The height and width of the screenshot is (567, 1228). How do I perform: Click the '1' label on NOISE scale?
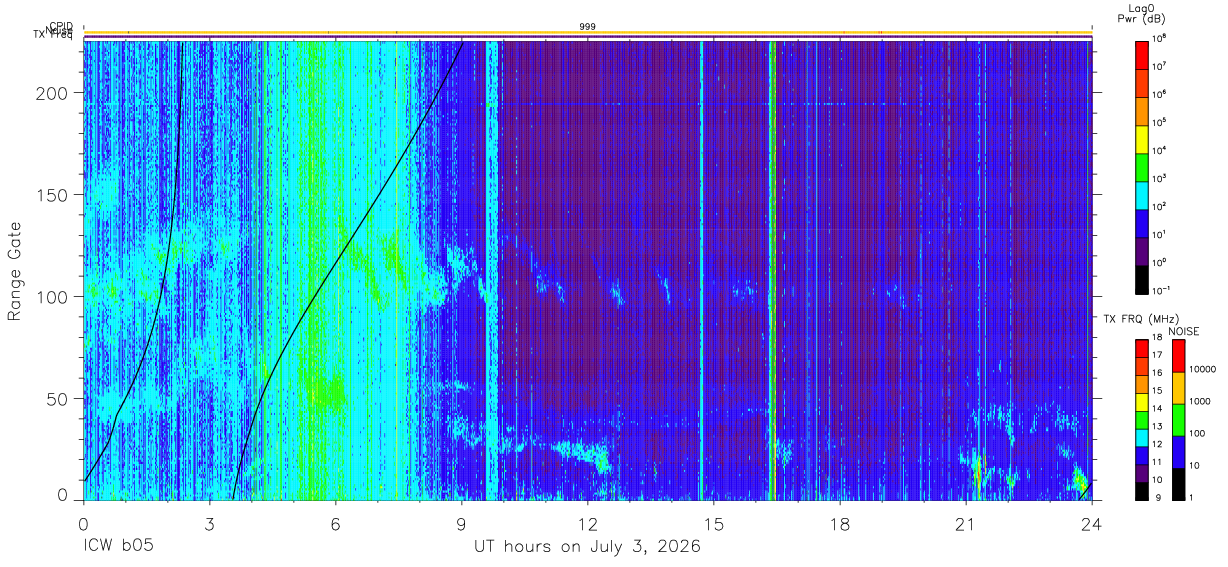pyautogui.click(x=1192, y=498)
